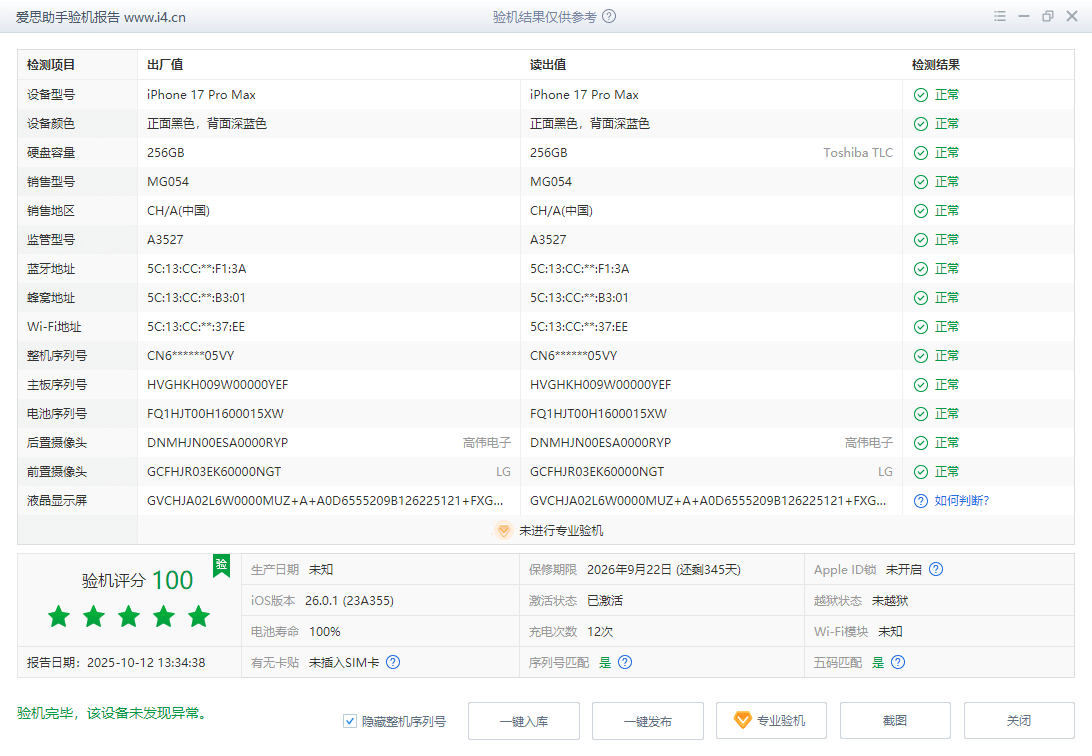
Task: Select iOS version 26.0.1 (23A355)
Action: click(350, 601)
